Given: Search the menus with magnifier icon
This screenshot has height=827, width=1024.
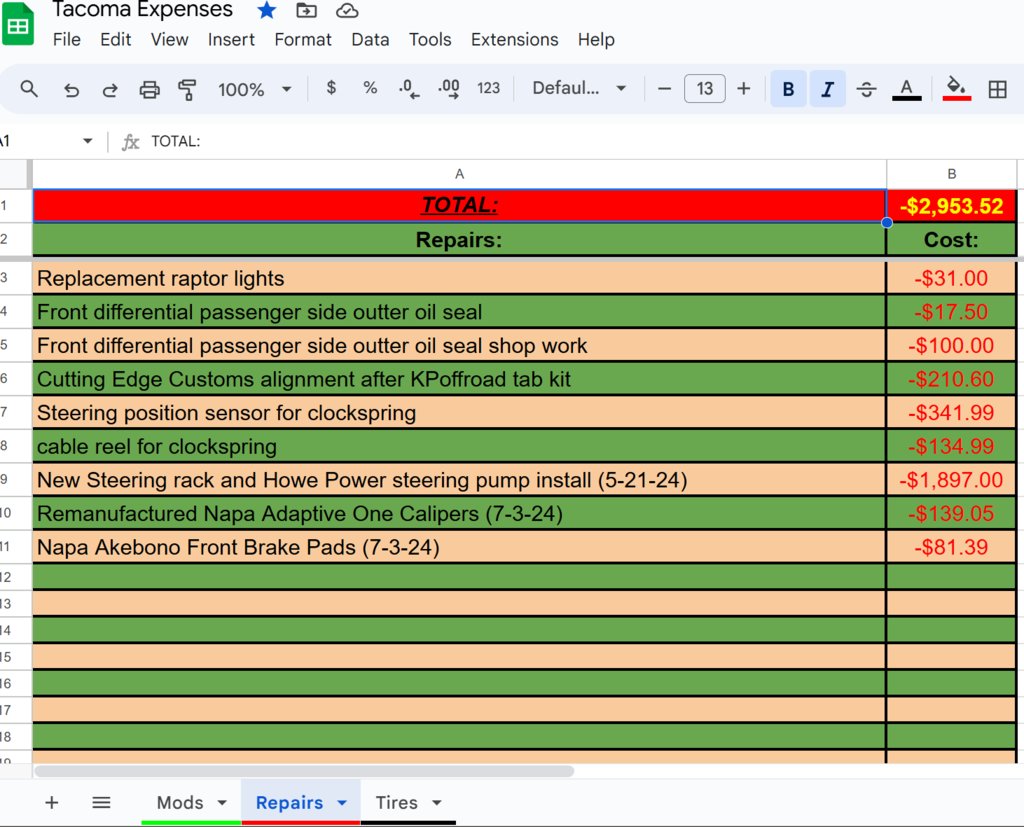Looking at the screenshot, I should 29,88.
